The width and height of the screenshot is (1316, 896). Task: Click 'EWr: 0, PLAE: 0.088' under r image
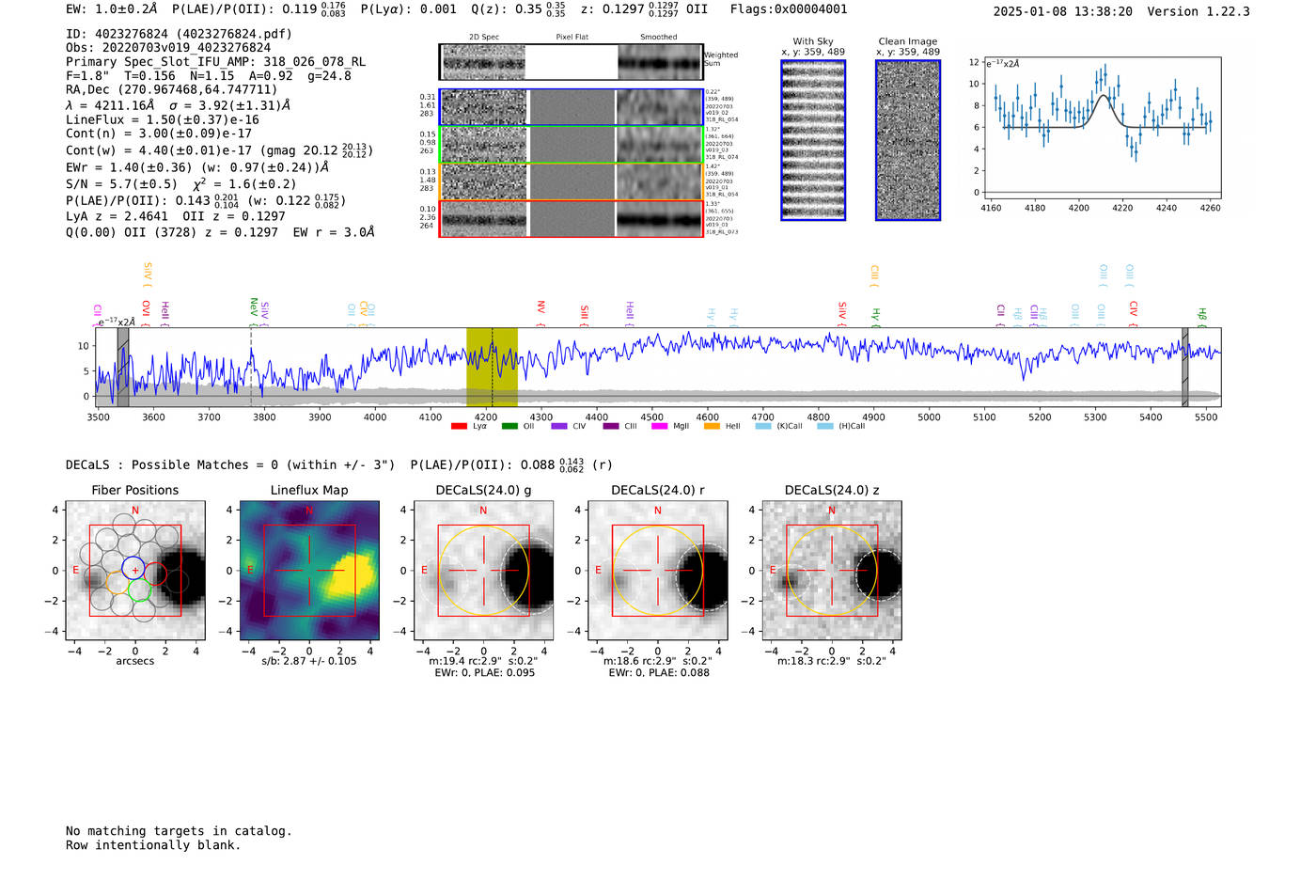659,672
